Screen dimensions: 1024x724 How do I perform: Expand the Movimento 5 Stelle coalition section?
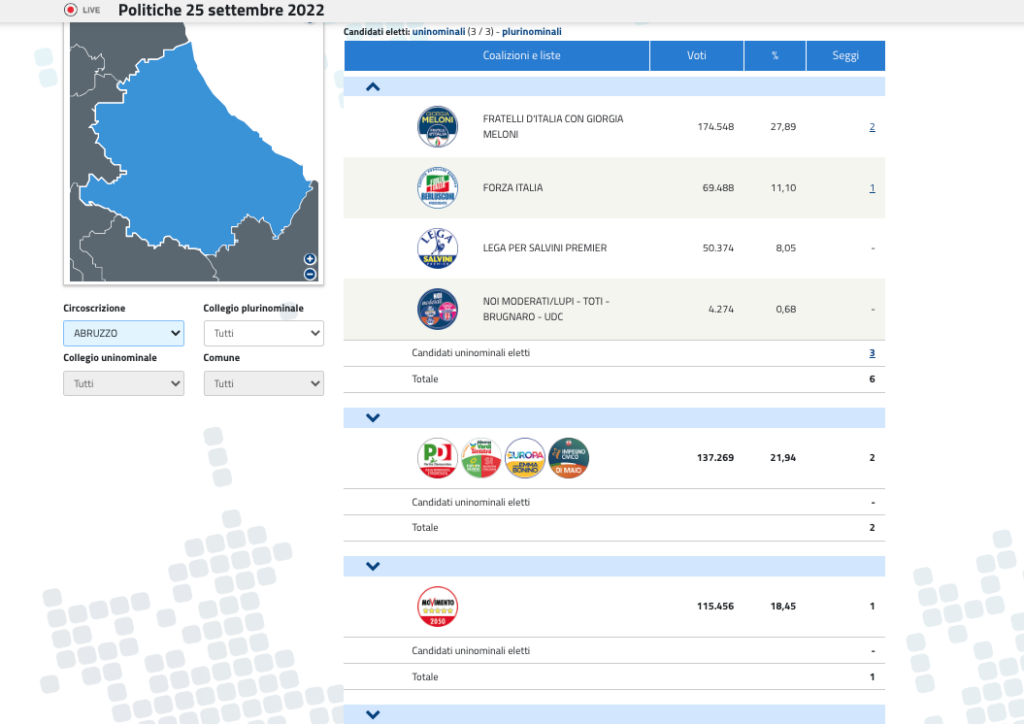[373, 566]
